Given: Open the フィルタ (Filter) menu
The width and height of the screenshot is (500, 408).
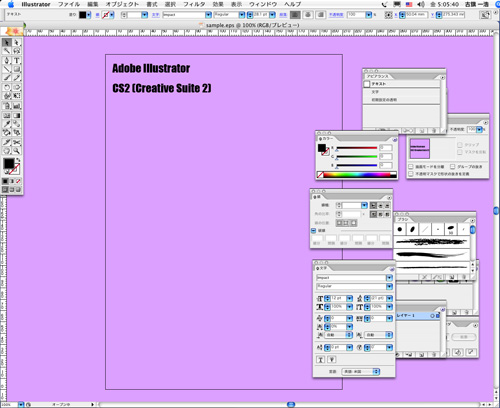Looking at the screenshot, I should (194, 4).
